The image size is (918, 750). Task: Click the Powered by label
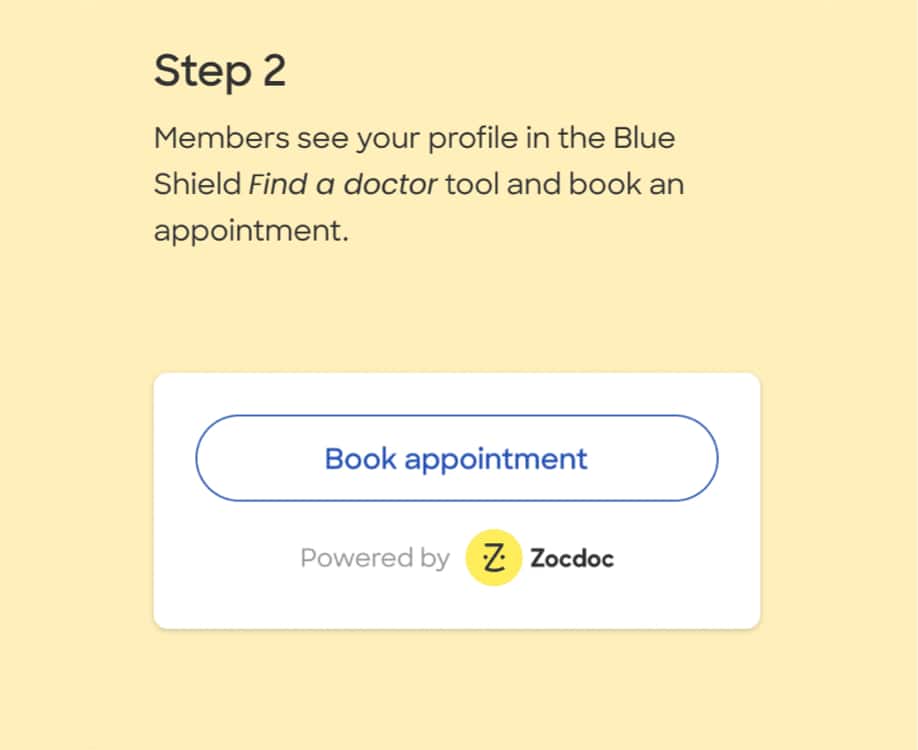[375, 558]
